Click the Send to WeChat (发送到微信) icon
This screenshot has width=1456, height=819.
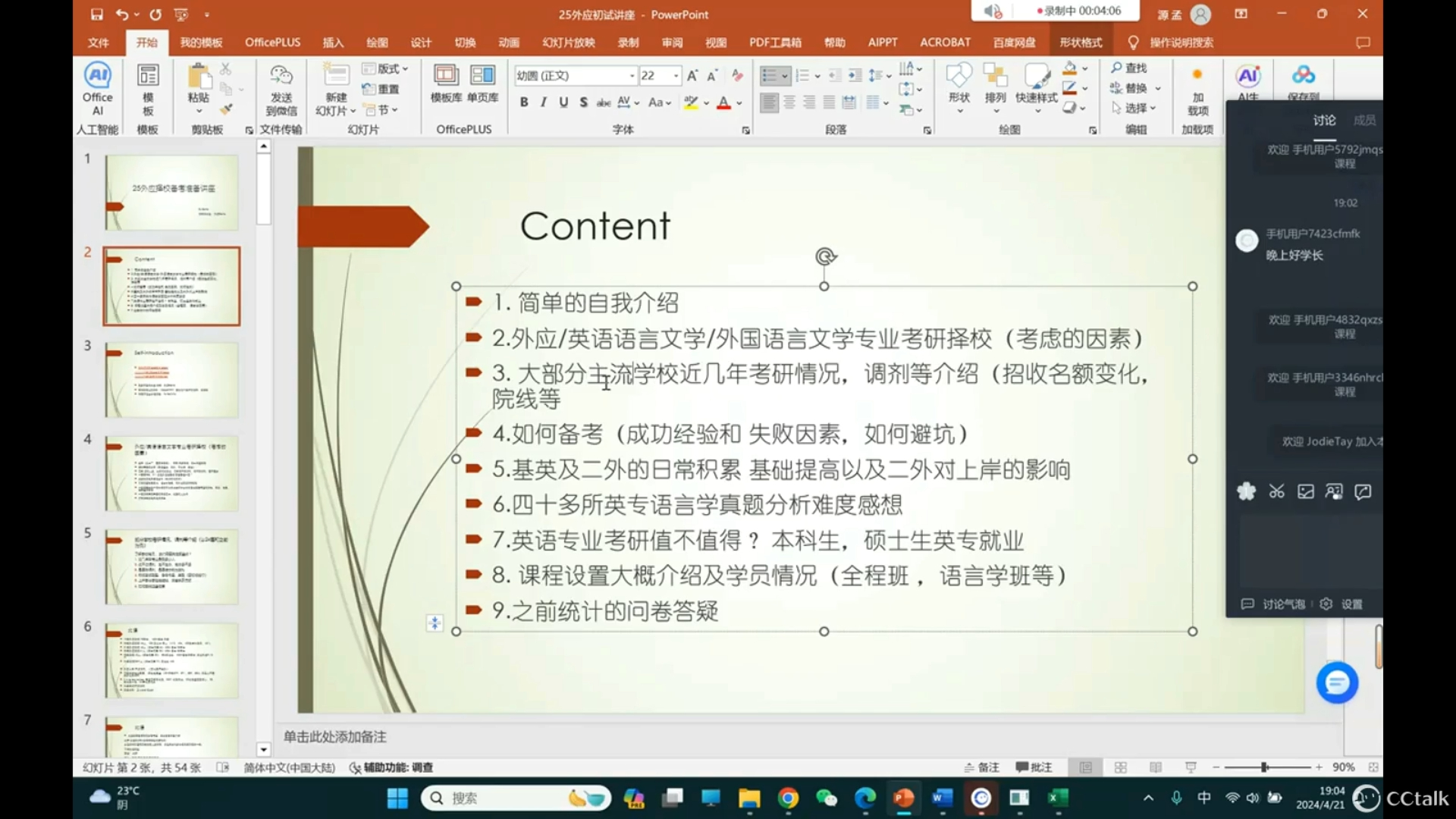(x=281, y=76)
